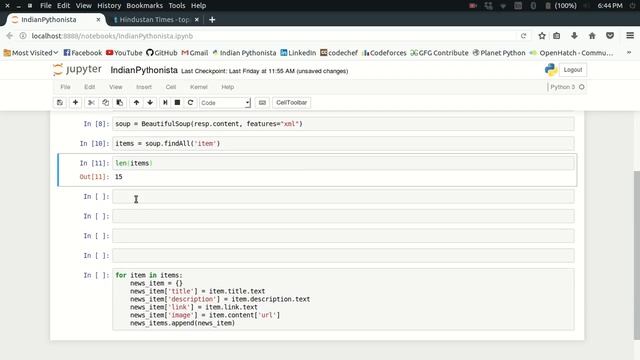Expand Most Visited bookmarks folder
This screenshot has height=360, width=640.
31,53
